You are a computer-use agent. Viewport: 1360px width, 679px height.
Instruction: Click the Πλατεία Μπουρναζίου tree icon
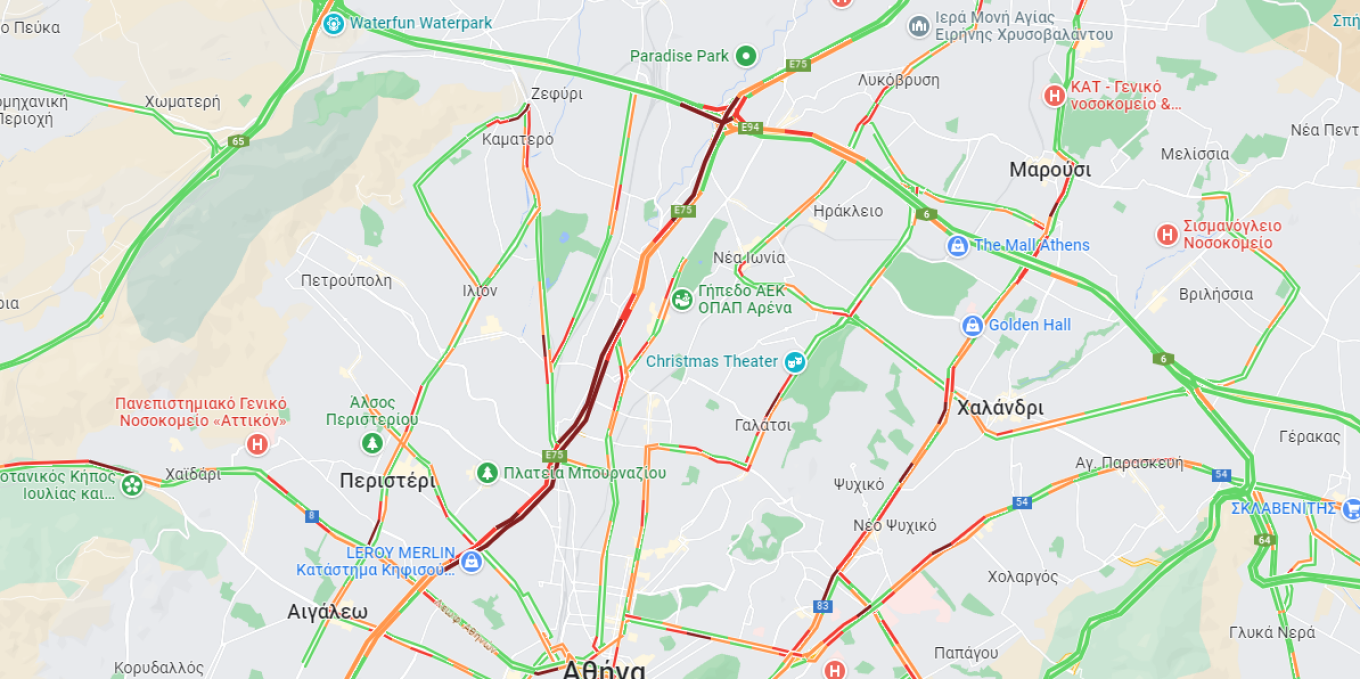[x=487, y=472]
